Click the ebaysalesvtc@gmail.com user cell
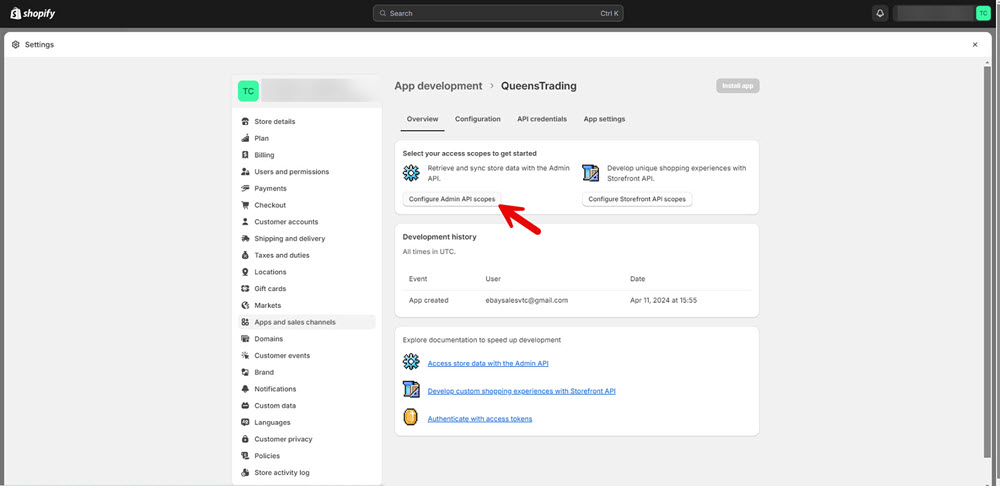 (x=527, y=300)
